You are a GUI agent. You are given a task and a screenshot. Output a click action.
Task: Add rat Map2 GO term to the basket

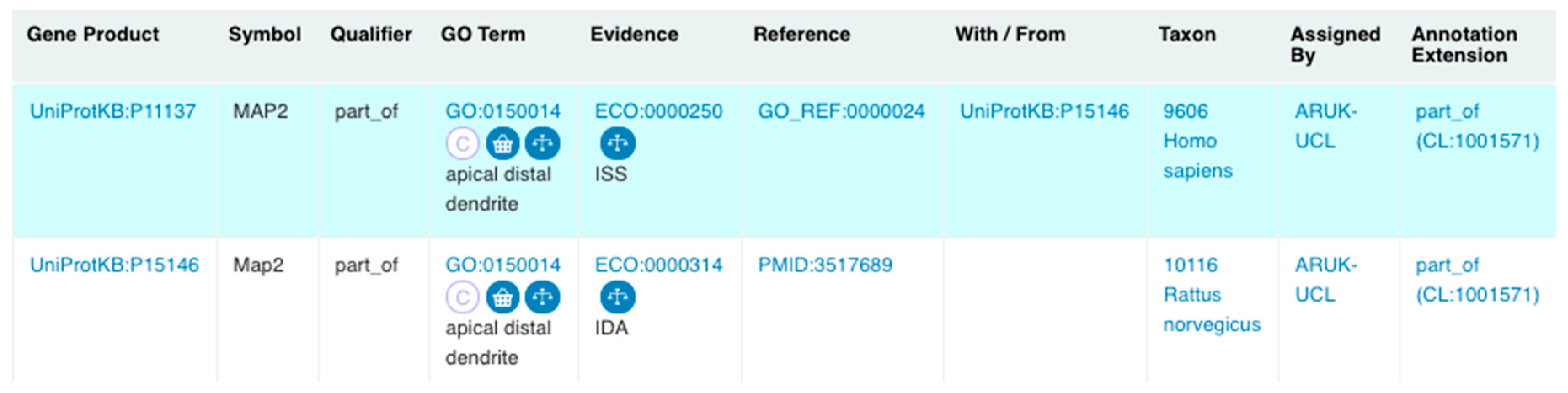point(502,297)
